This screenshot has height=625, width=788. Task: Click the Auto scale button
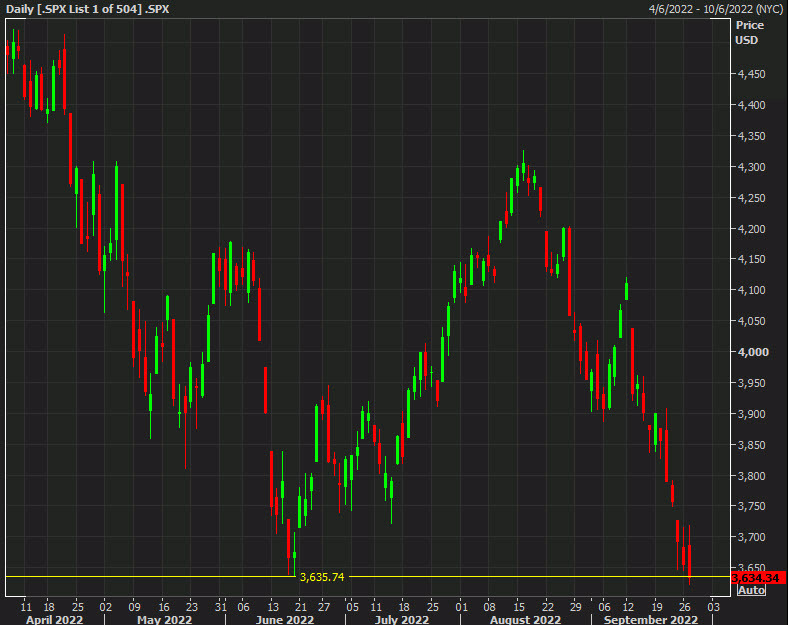(x=751, y=590)
